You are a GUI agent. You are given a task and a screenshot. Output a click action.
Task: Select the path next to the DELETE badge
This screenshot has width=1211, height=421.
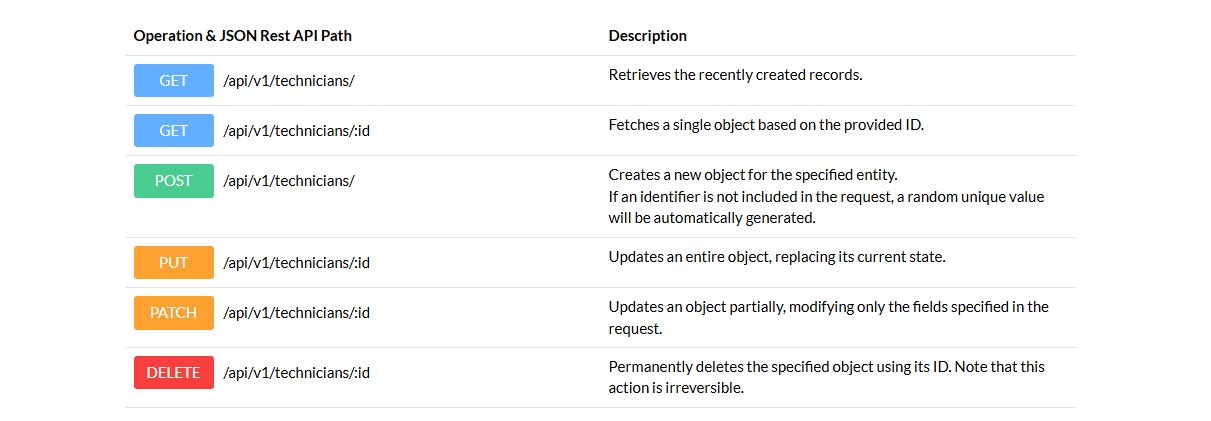click(297, 373)
